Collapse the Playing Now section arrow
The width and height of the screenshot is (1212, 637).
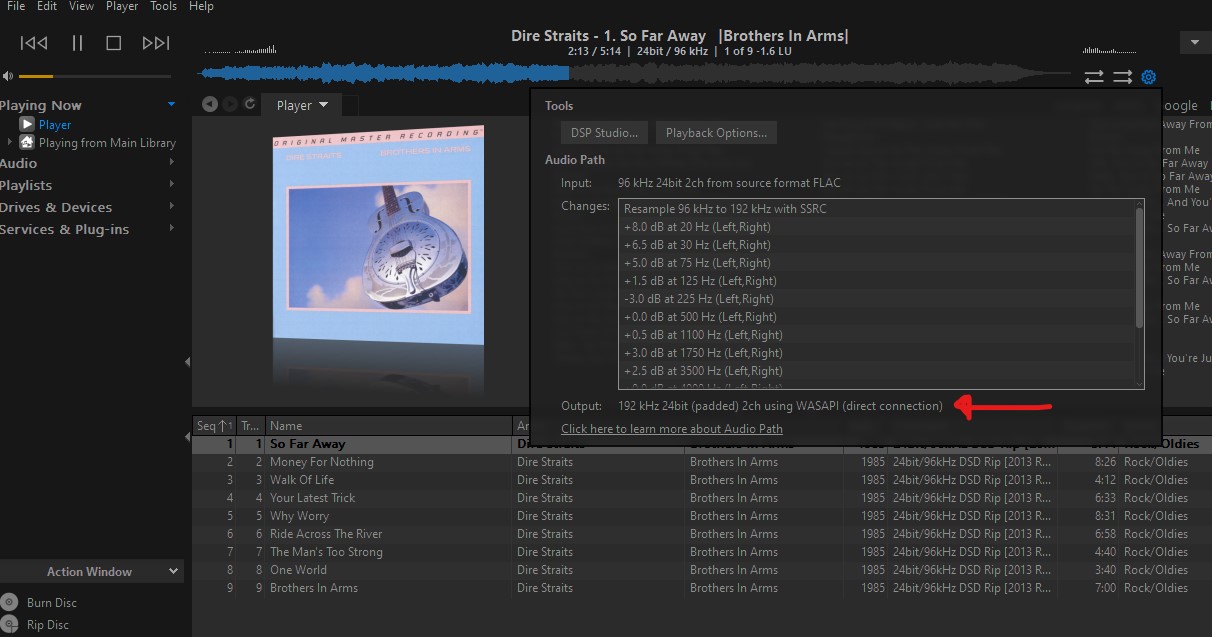pyautogui.click(x=172, y=104)
